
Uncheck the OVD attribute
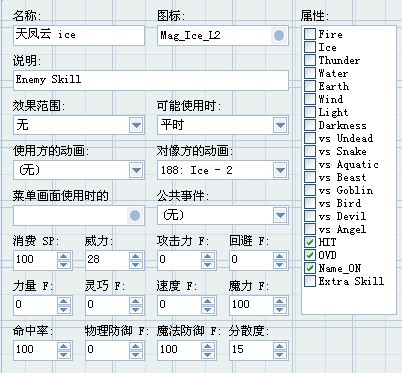point(310,255)
